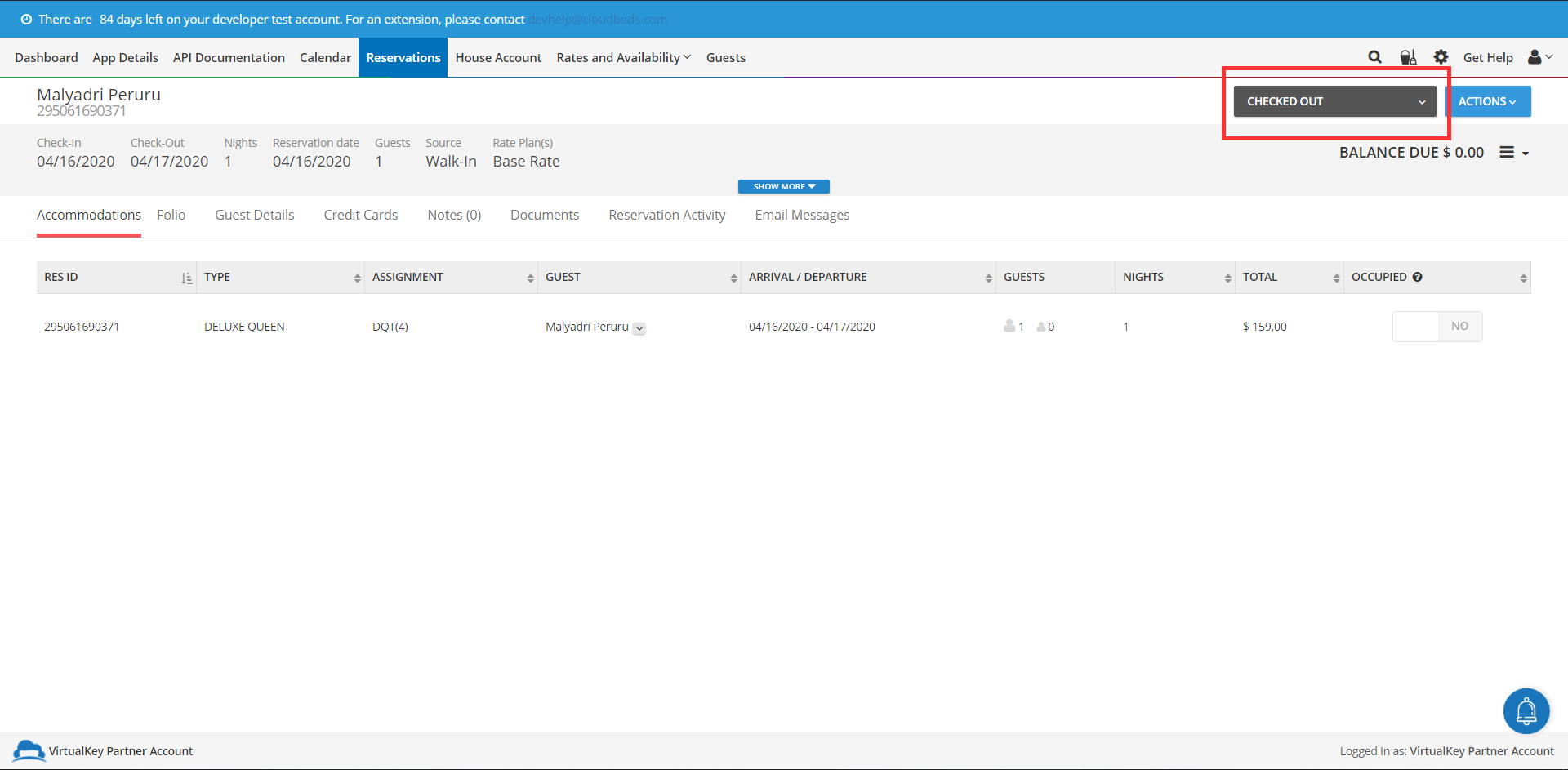This screenshot has width=1568, height=770.
Task: Switch to the Folio tab
Action: coord(171,215)
